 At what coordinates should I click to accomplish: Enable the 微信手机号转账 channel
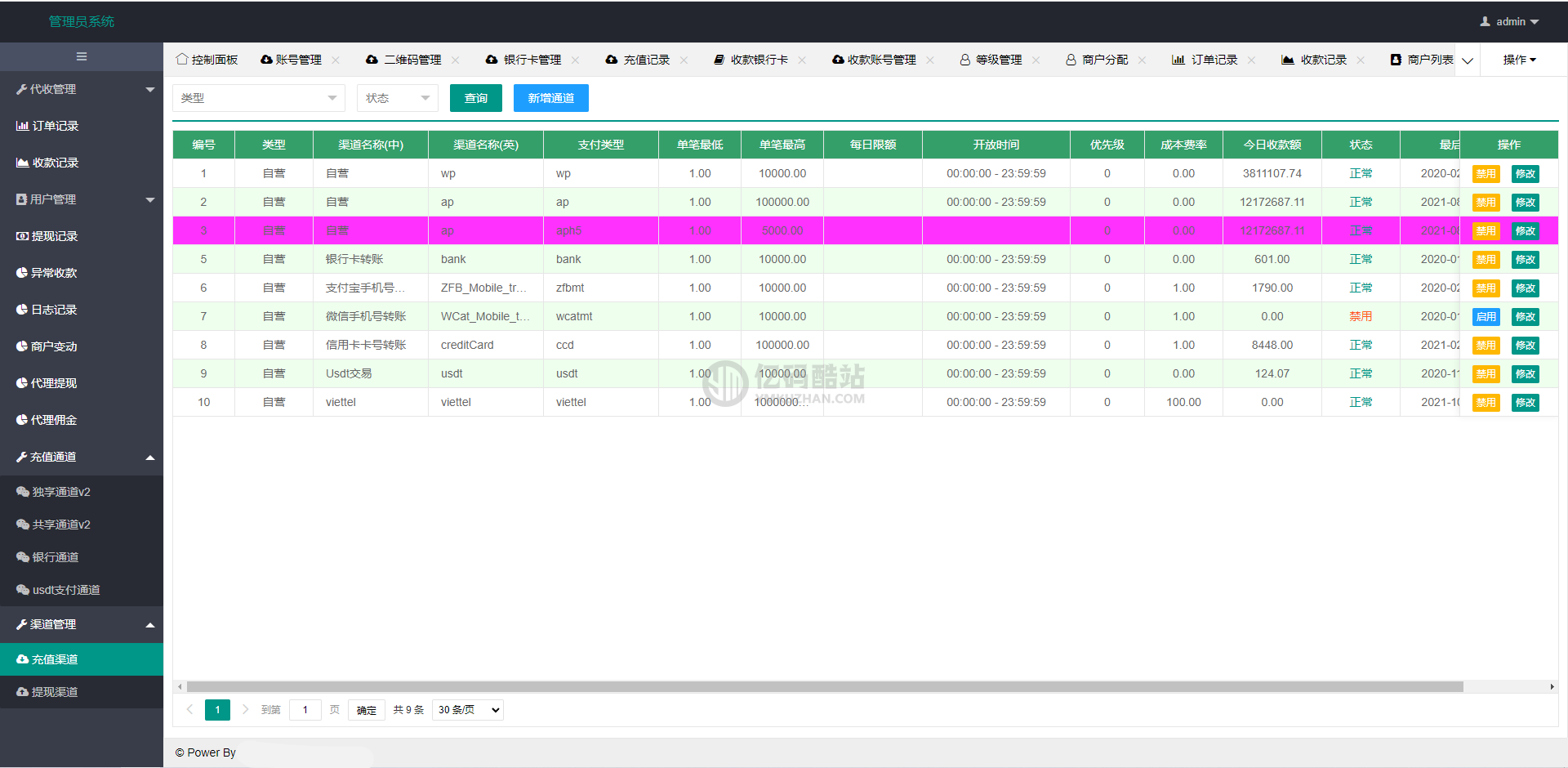[1486, 317]
